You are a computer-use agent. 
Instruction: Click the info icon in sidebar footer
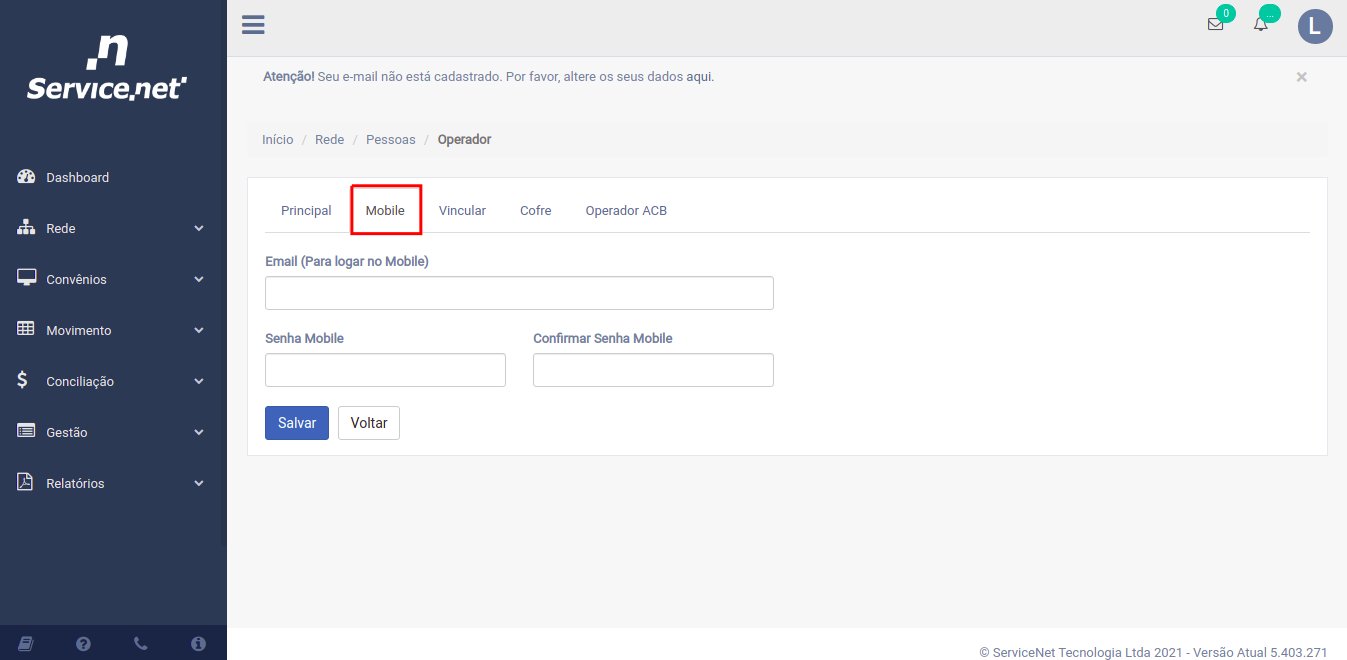coord(198,643)
